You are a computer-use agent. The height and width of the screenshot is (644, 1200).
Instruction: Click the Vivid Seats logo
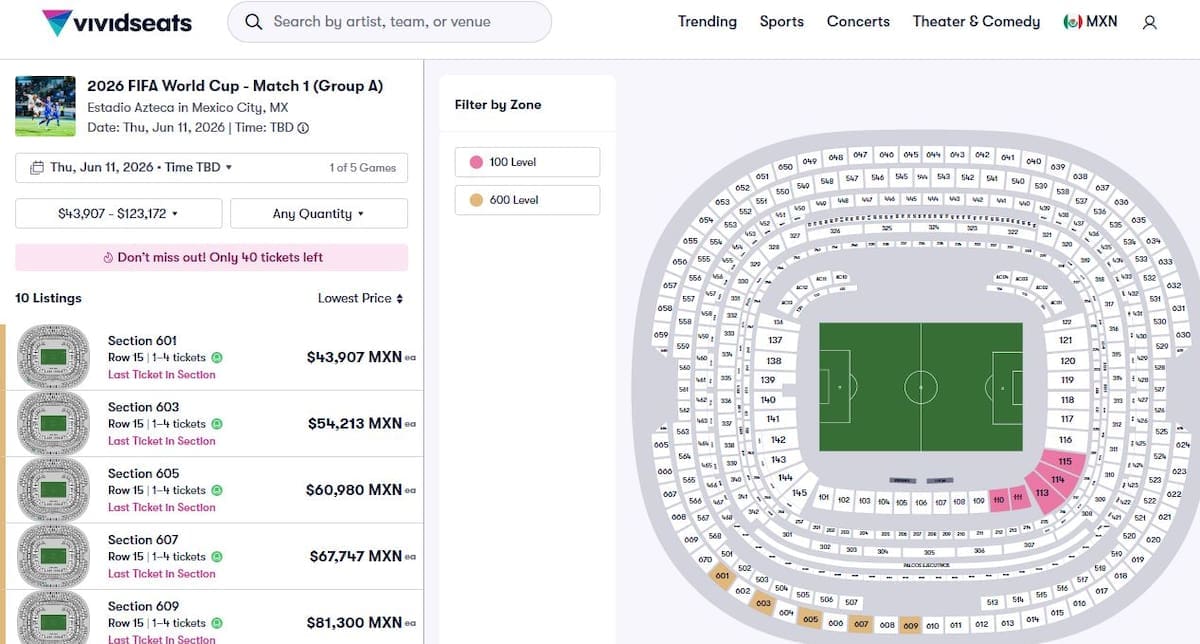tap(117, 22)
